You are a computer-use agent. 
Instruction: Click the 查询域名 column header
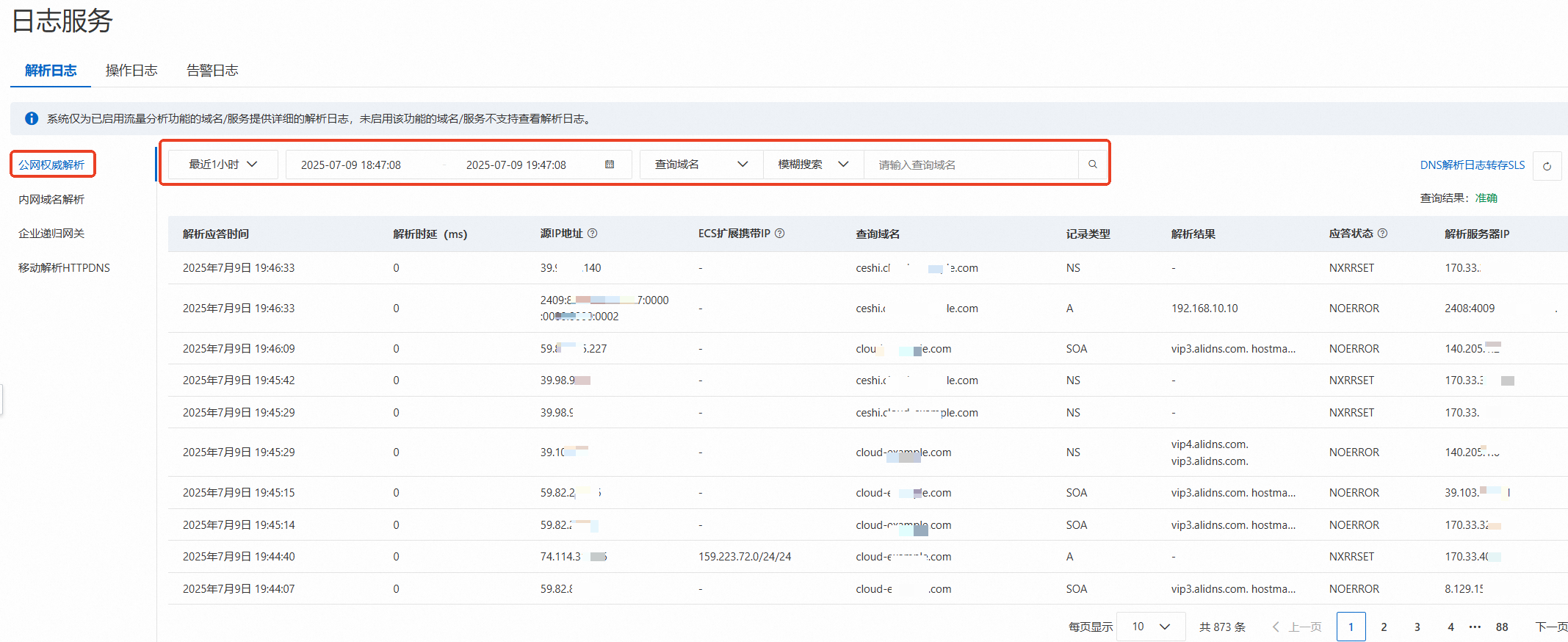878,234
